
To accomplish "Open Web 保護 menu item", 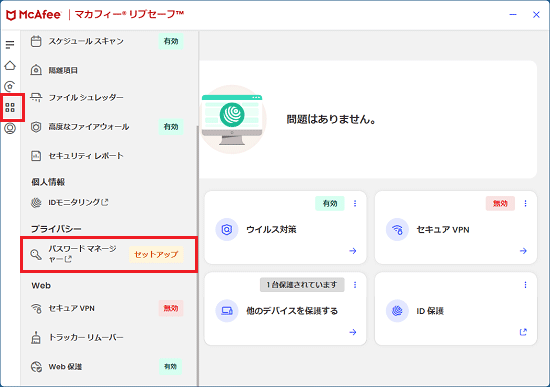I will 107,367.
